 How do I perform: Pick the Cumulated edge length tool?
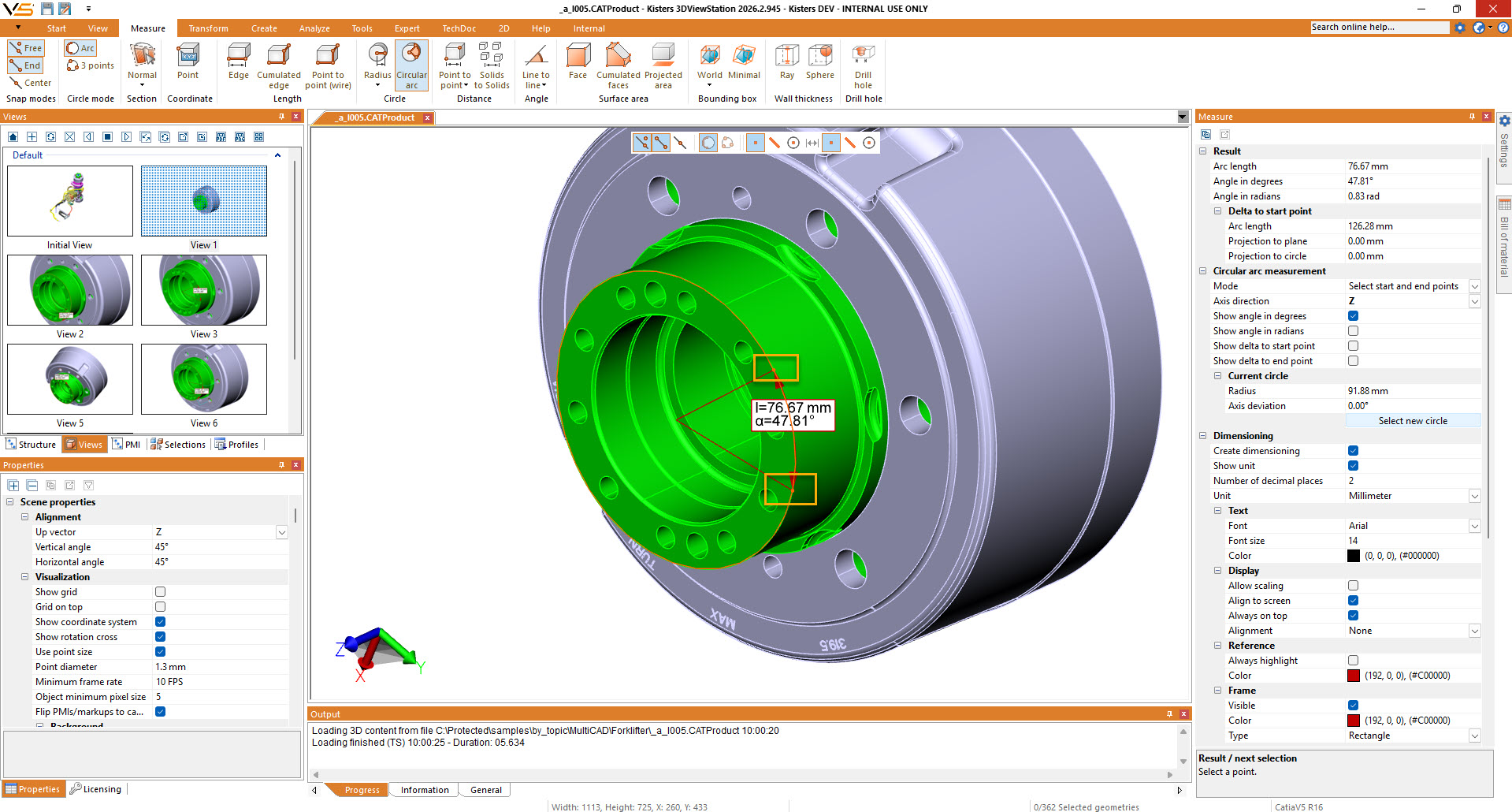click(x=279, y=66)
